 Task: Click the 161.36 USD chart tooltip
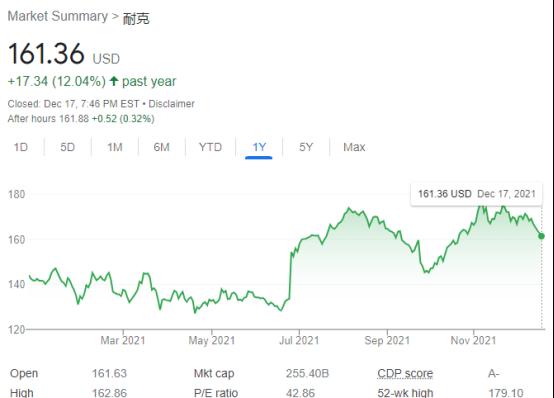pyautogui.click(x=477, y=194)
